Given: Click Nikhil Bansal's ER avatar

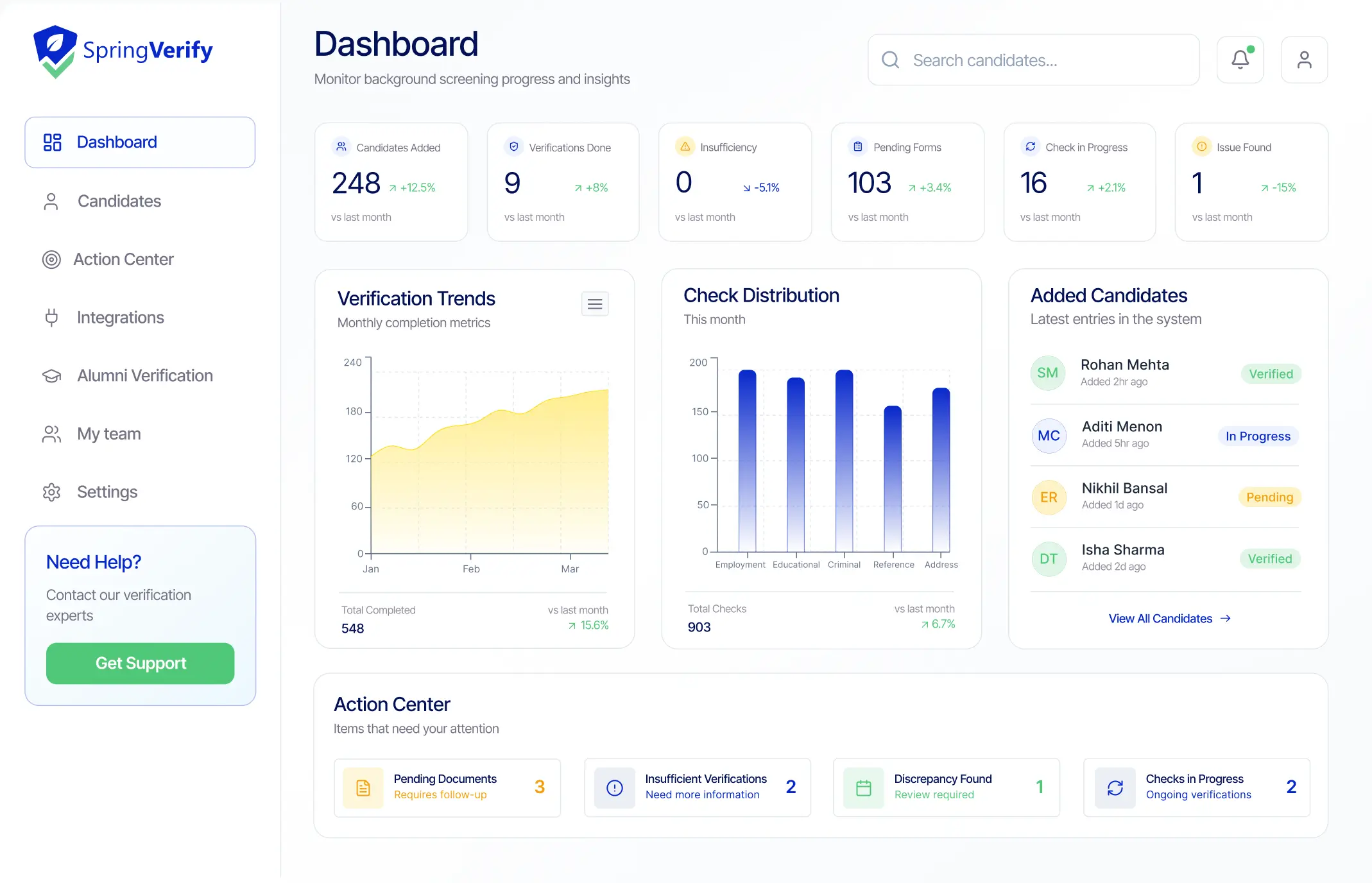Looking at the screenshot, I should point(1049,497).
